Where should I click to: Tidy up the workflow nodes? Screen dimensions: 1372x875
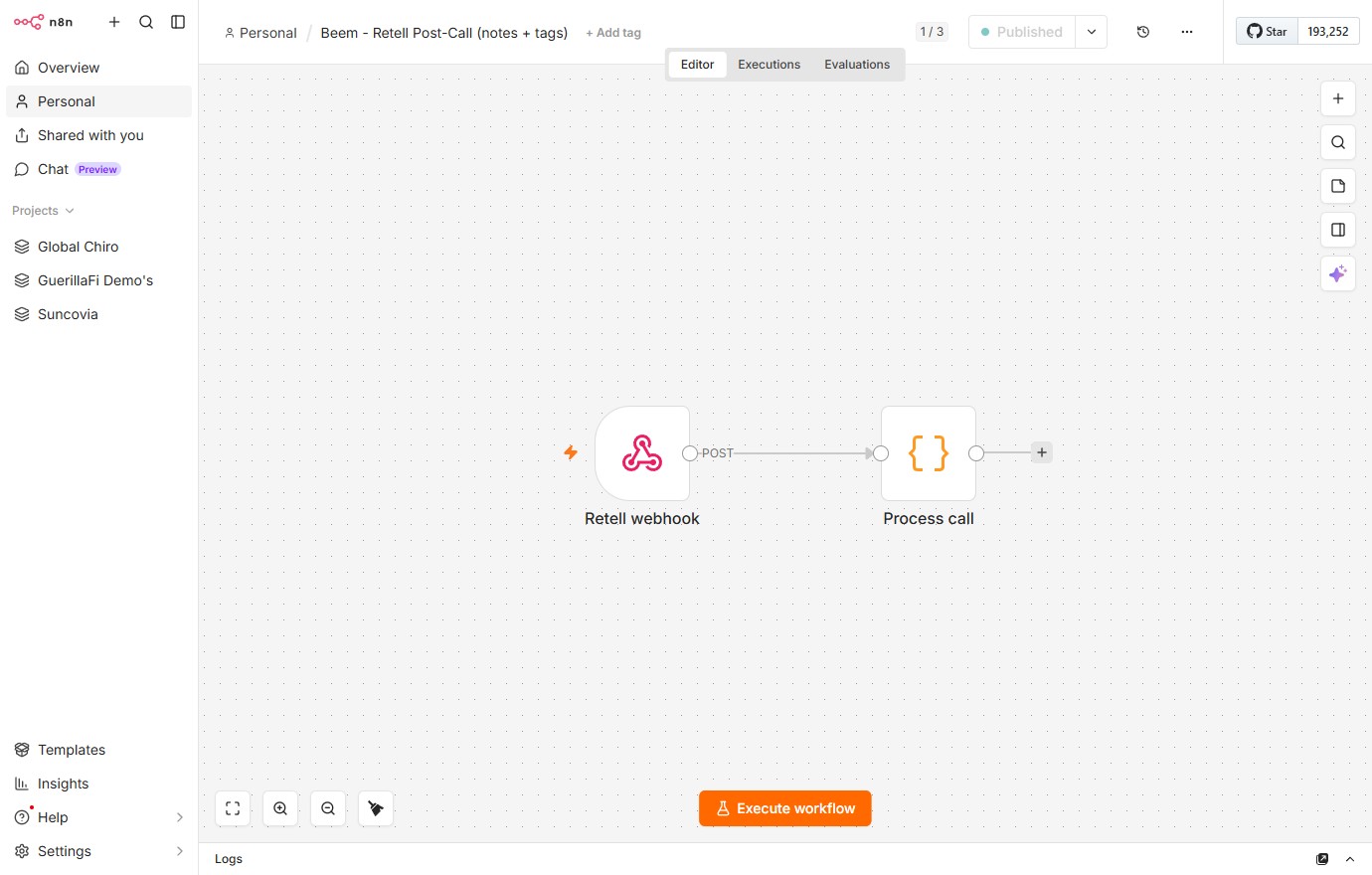[376, 808]
